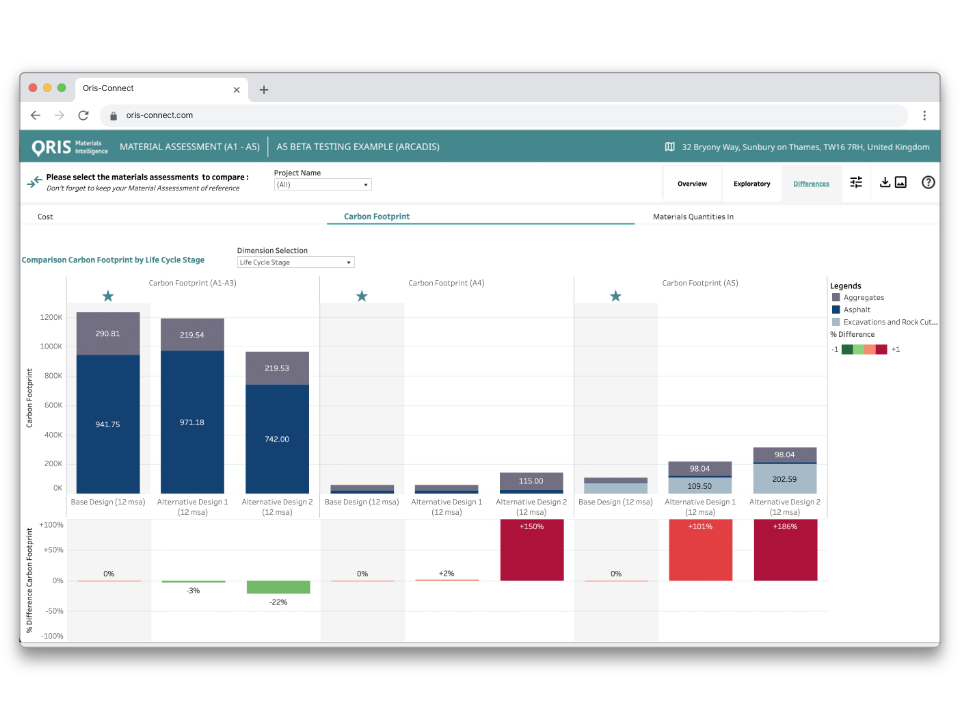Click the compare arrows icon
Screen dimensions: 960x720
34,183
